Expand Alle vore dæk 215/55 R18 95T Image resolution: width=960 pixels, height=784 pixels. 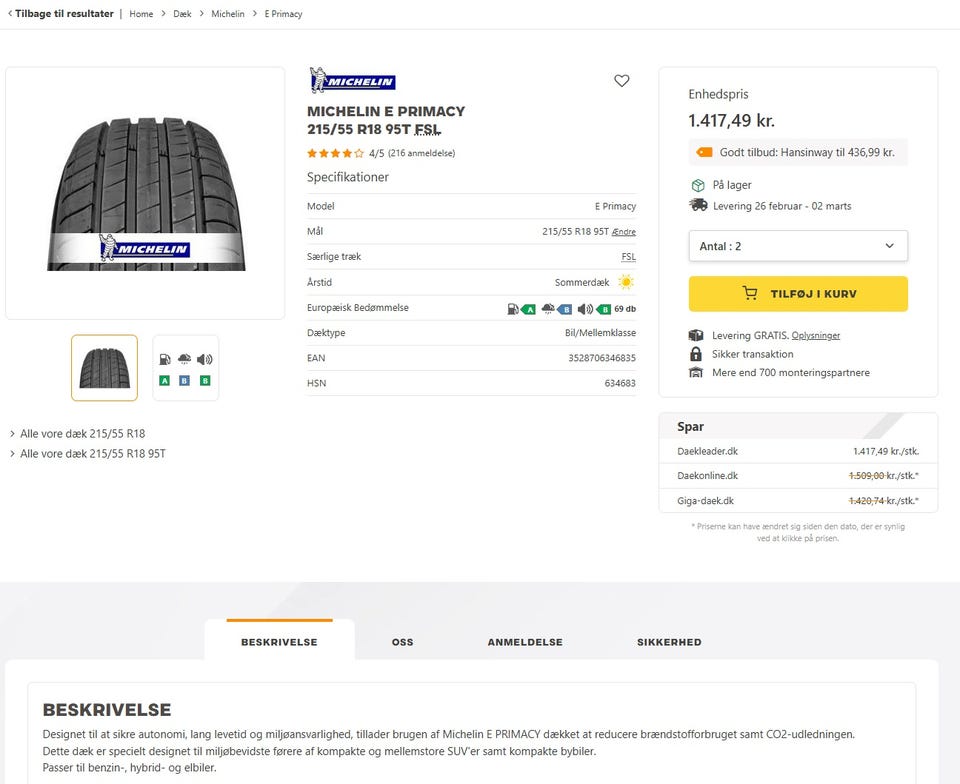pyautogui.click(x=92, y=454)
